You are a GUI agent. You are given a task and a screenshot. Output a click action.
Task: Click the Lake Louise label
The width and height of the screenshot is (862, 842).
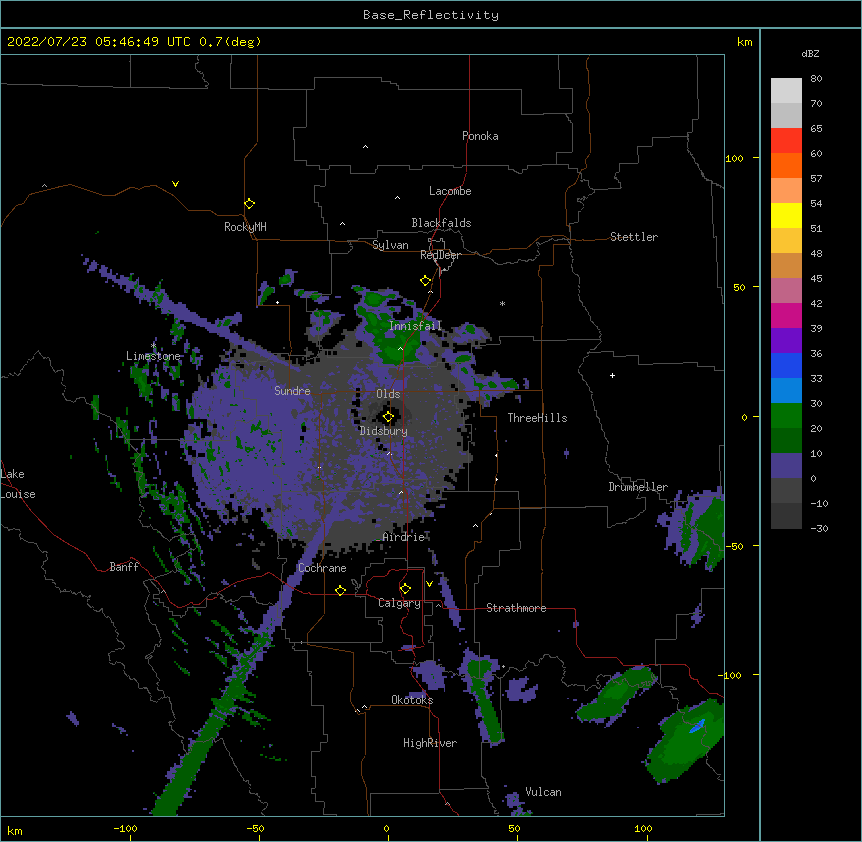click(x=18, y=484)
